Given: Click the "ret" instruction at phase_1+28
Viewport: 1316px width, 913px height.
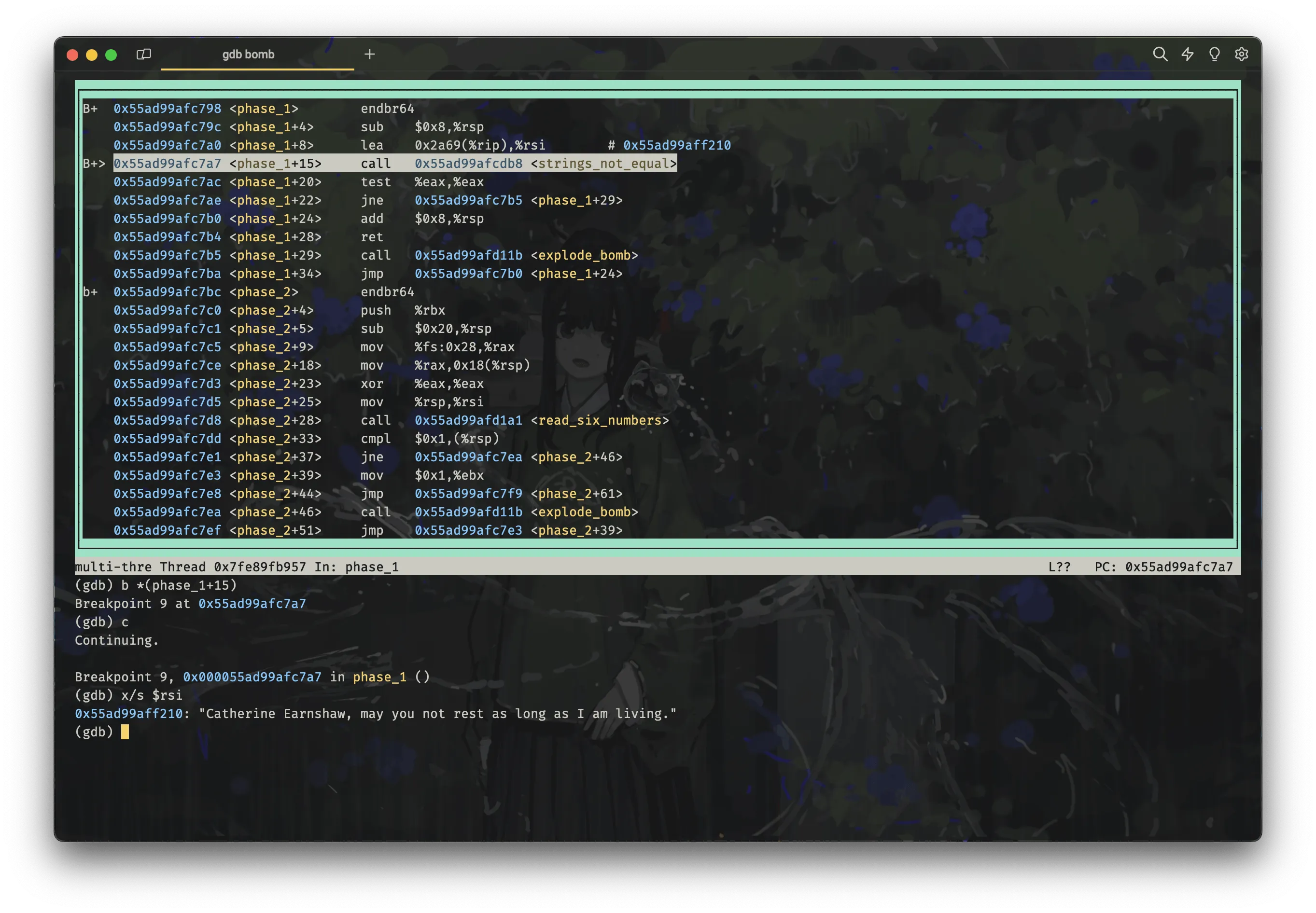Looking at the screenshot, I should (372, 237).
